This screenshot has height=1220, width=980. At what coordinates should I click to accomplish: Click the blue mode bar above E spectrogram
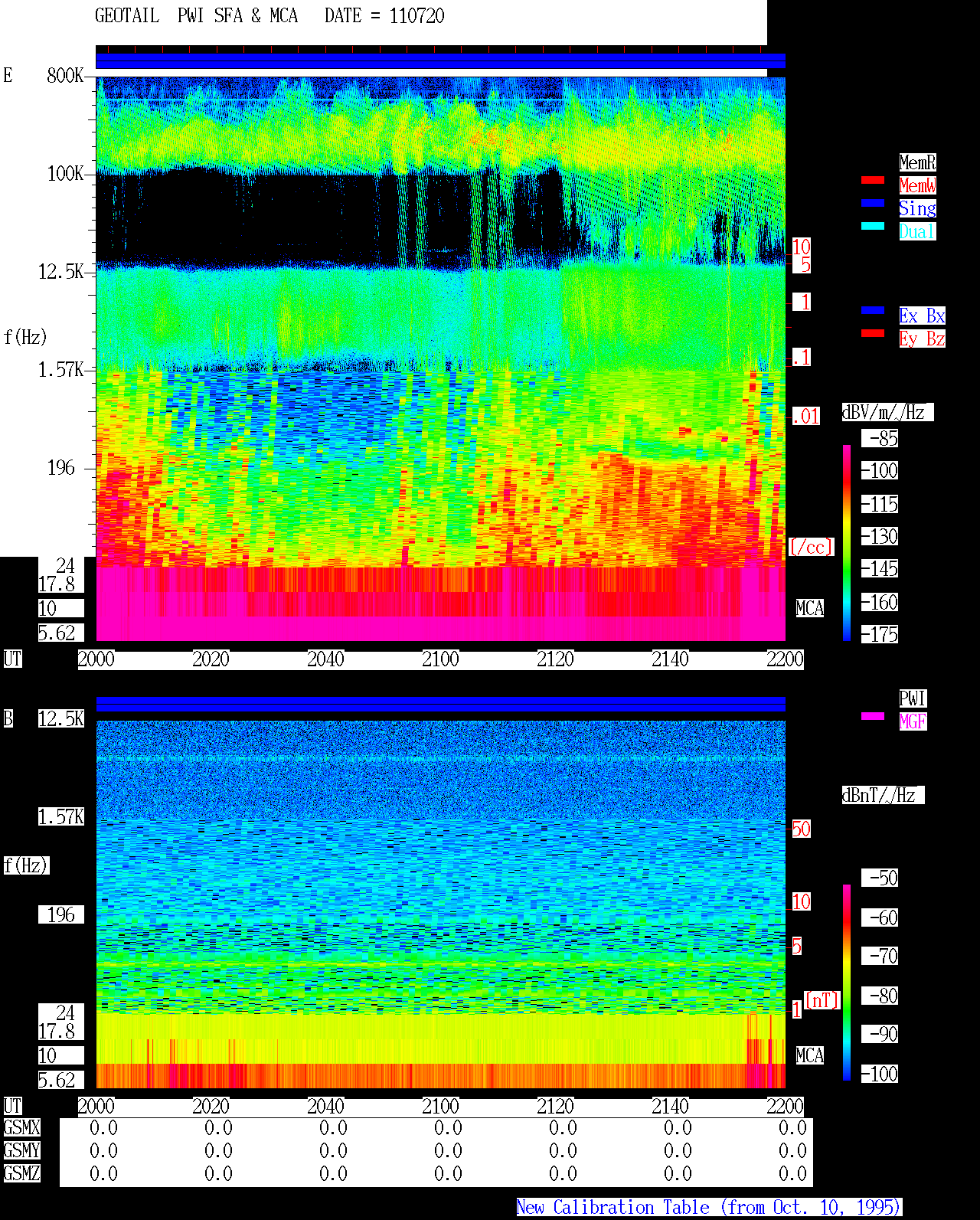coord(440,61)
